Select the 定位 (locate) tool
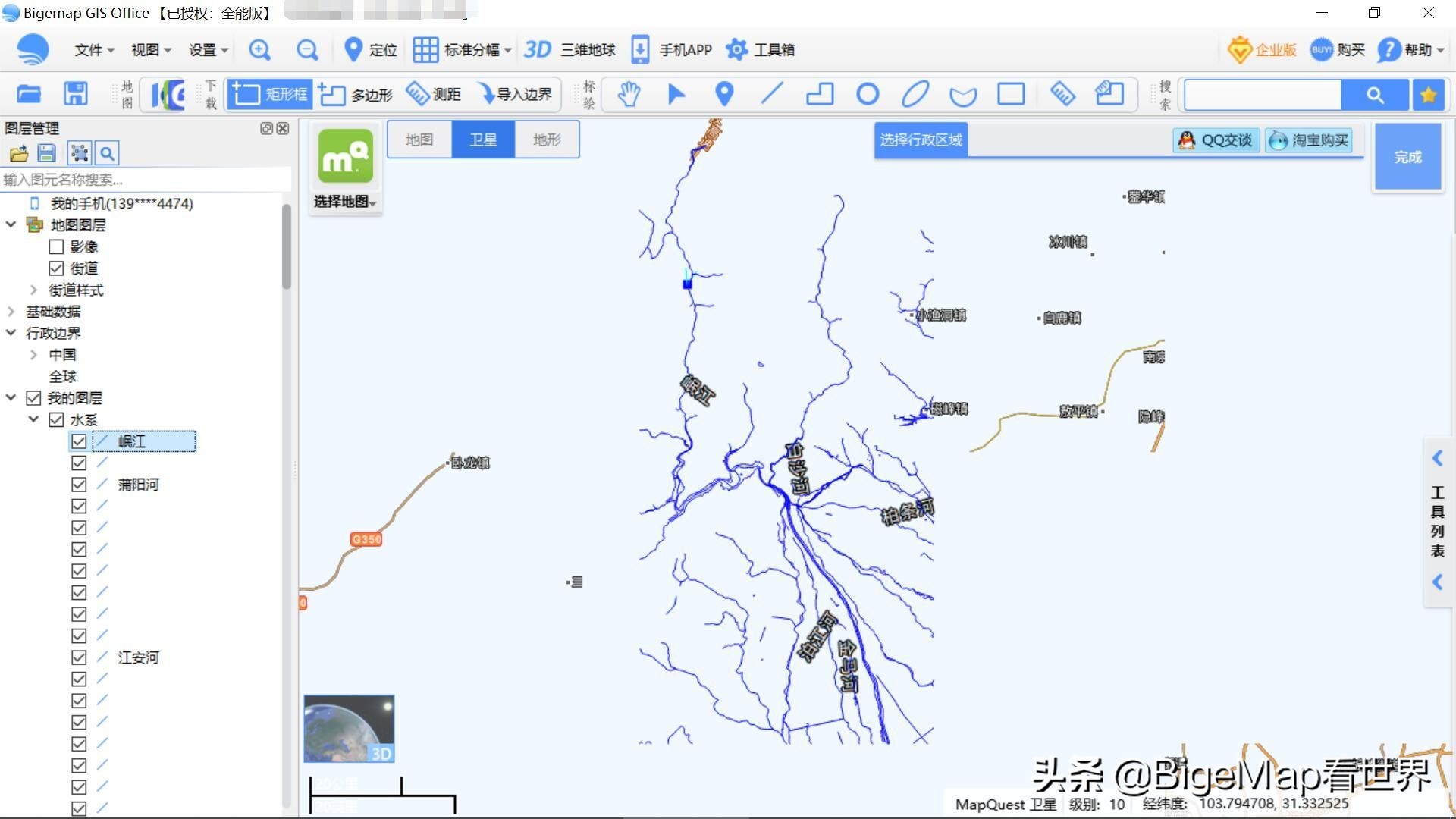1456x819 pixels. click(370, 49)
